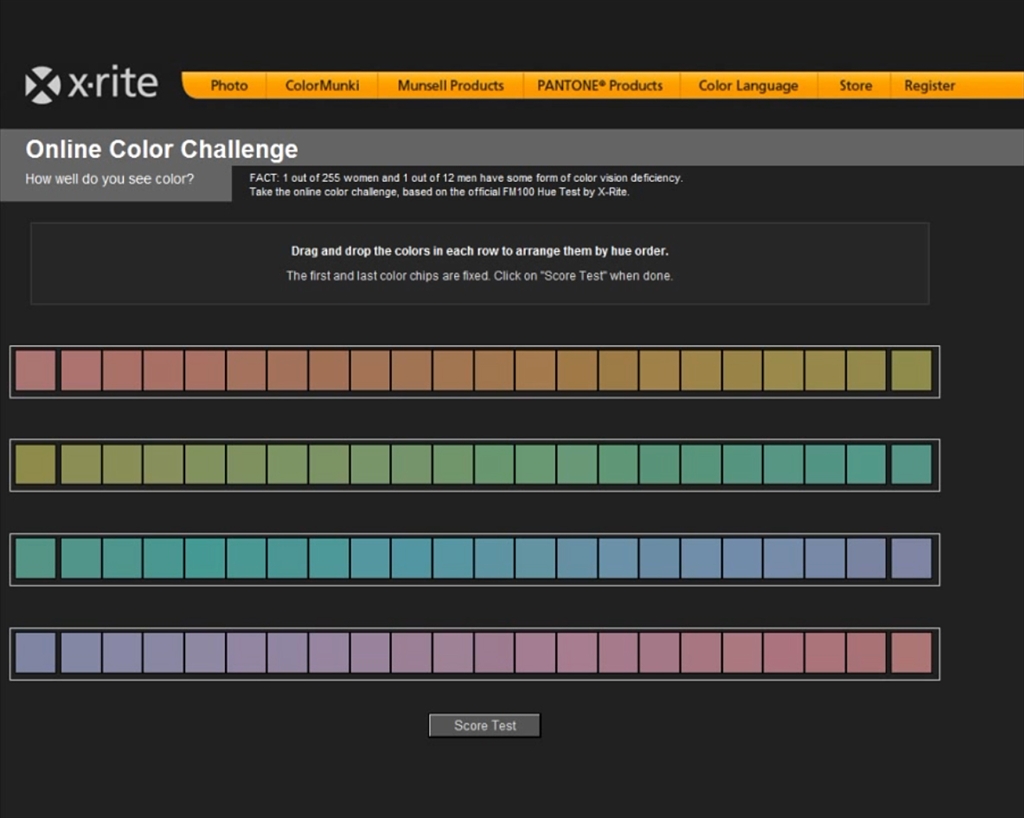Click the 'How well do you see color?' tab
Viewport: 1024px width, 818px height.
(x=110, y=180)
